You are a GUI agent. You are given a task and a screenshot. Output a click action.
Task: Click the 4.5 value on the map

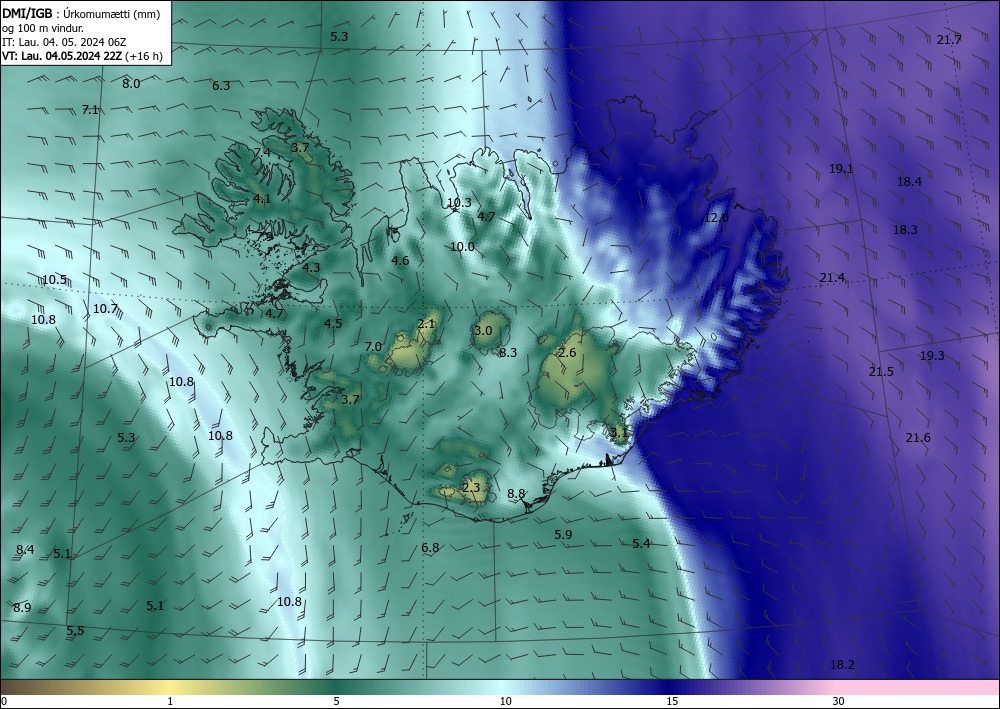pos(333,324)
